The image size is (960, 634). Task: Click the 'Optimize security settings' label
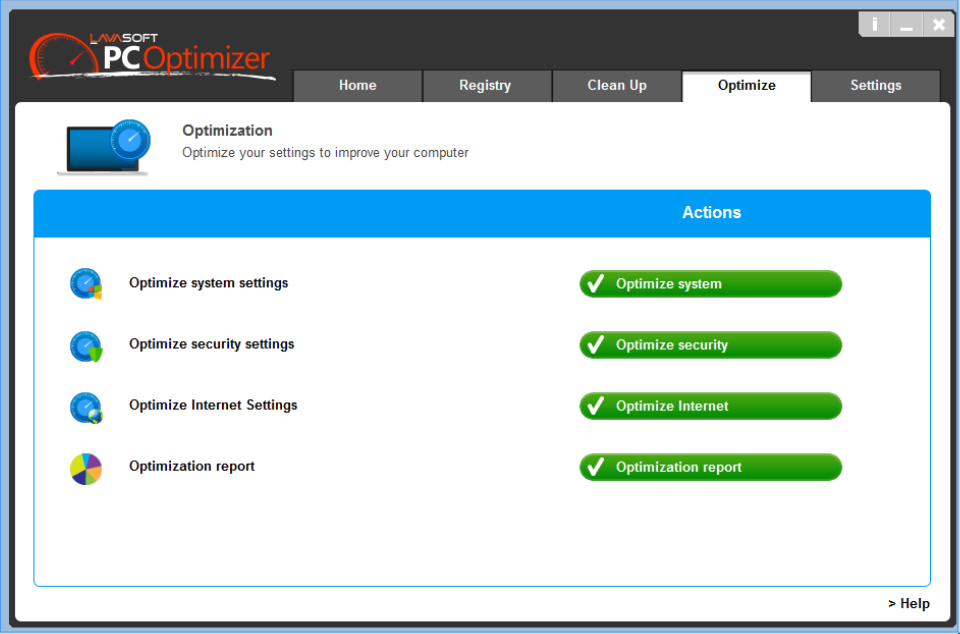click(211, 345)
